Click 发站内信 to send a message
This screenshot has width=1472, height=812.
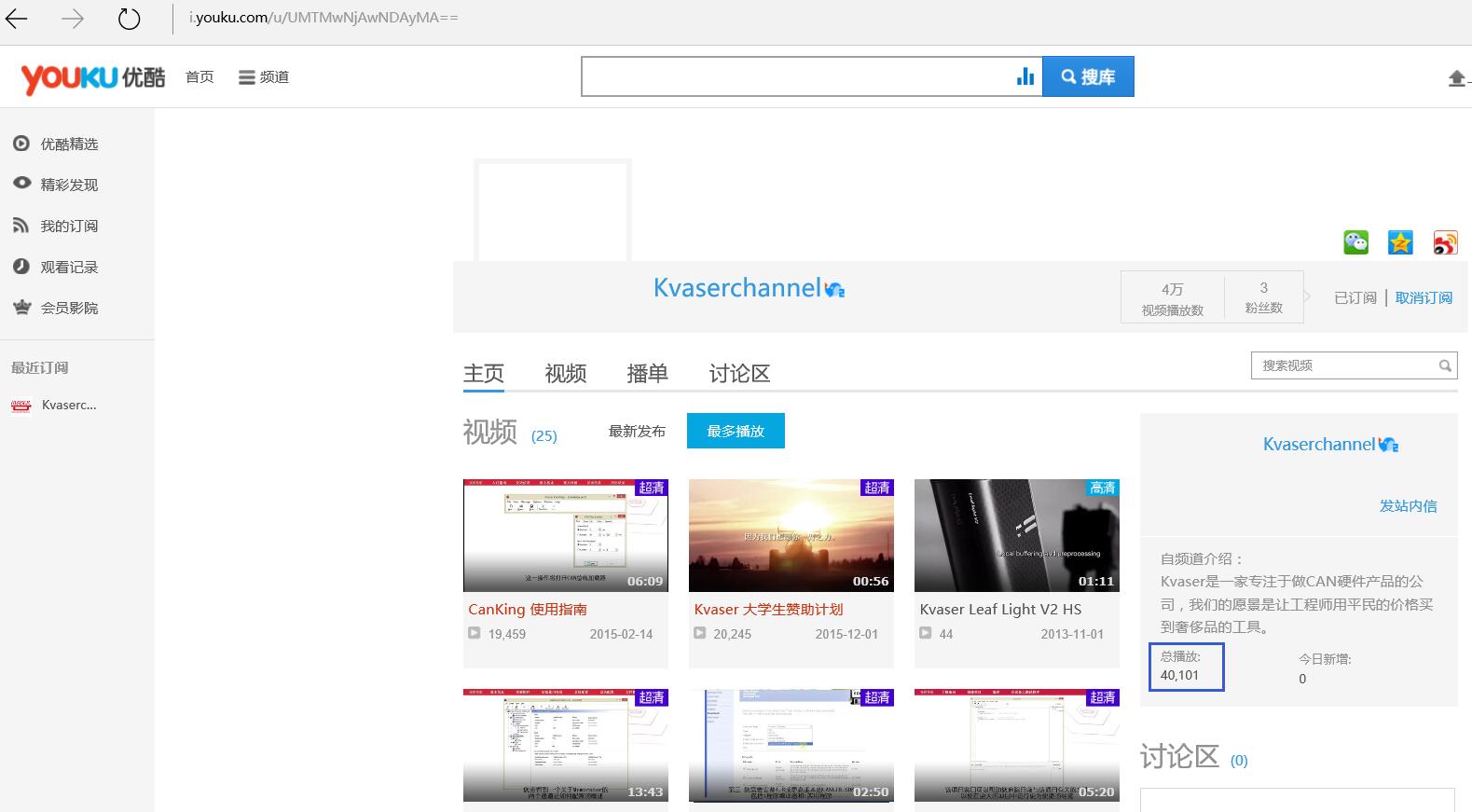(x=1408, y=506)
